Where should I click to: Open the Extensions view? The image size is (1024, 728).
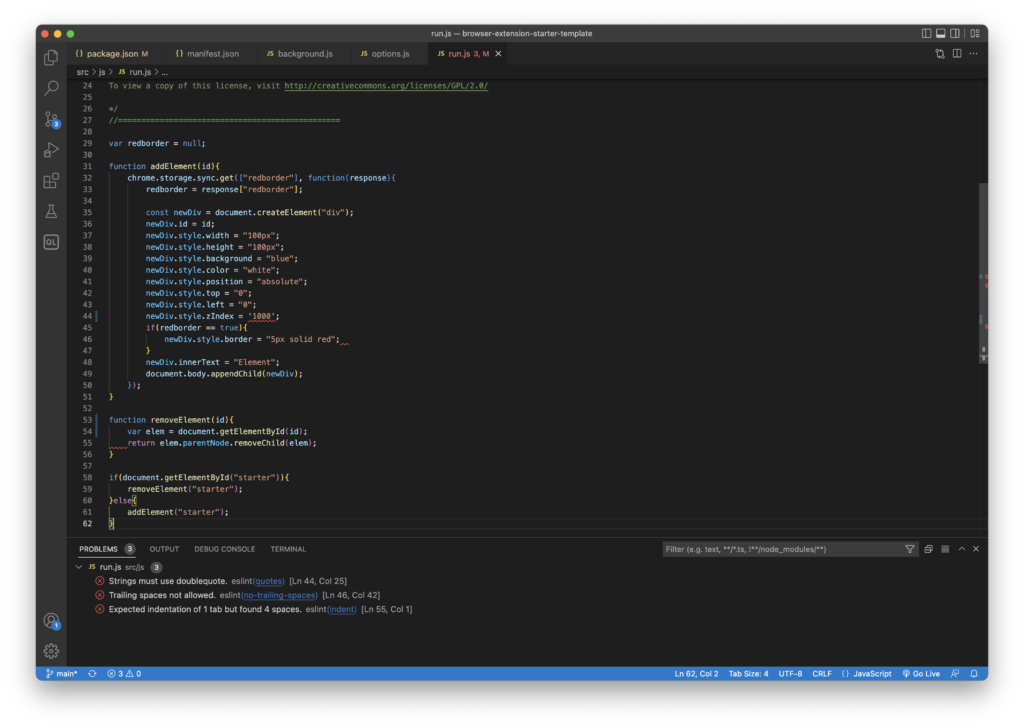click(x=51, y=181)
